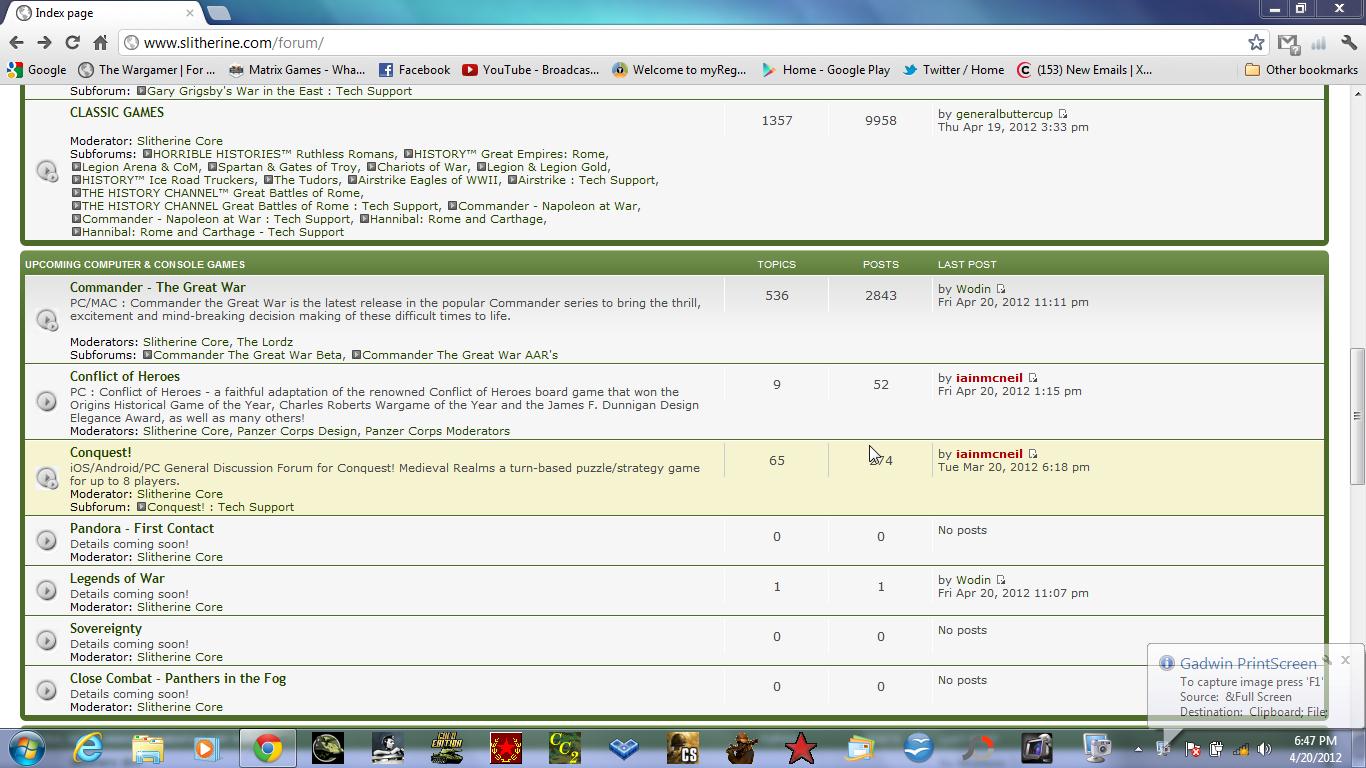
Task: Open The Lordz moderator link
Action: coord(264,342)
